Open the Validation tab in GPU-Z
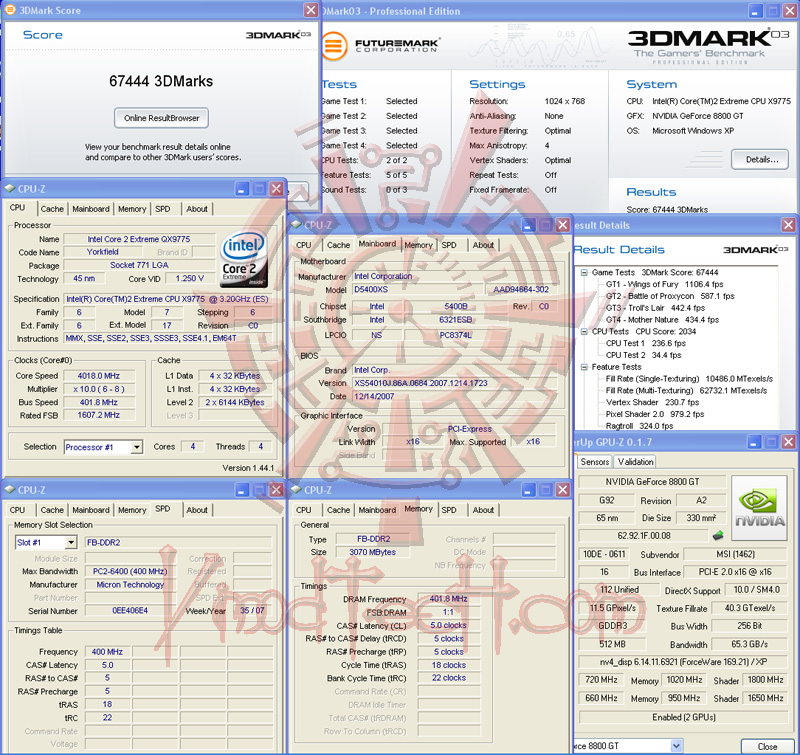This screenshot has height=755, width=800. coord(635,462)
